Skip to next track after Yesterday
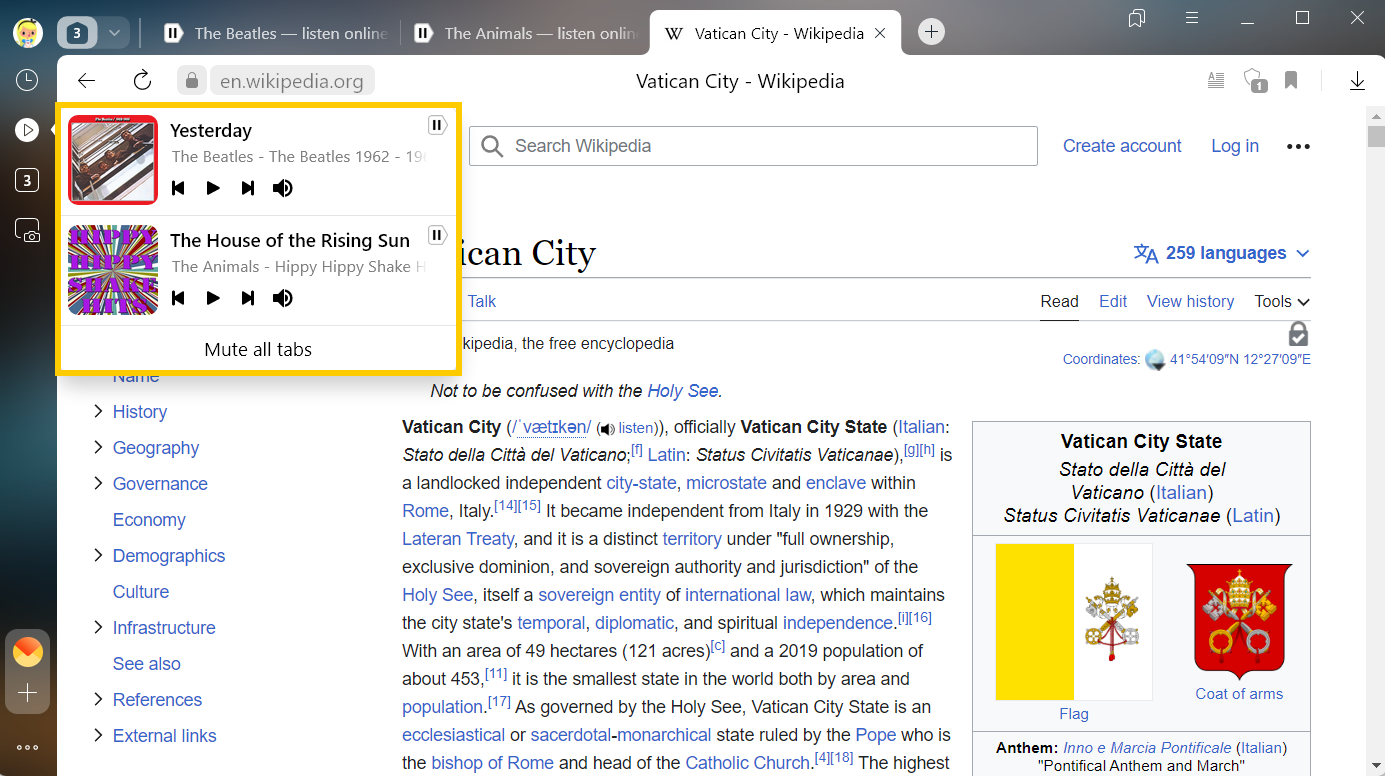 click(248, 188)
